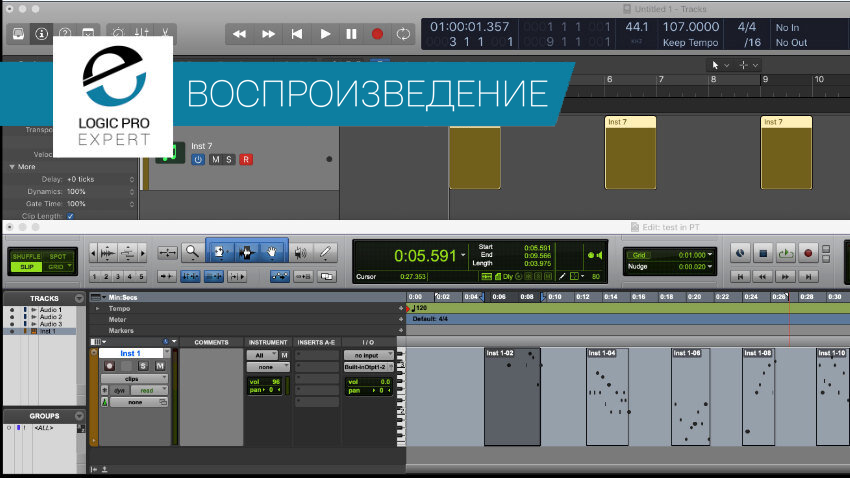Click the red Record button in Logic
Viewport: 850px width, 478px height.
click(x=377, y=34)
